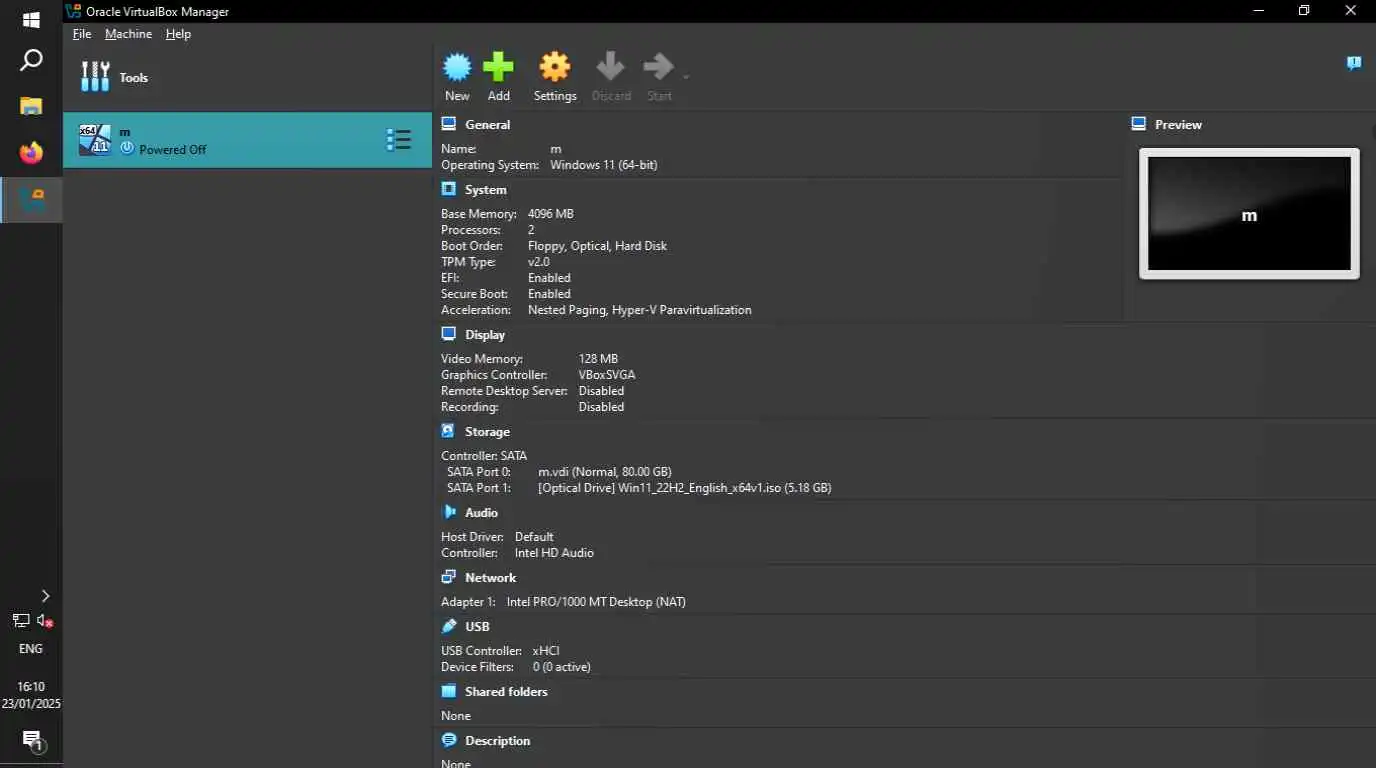Click the Description section speech-bubble icon
The height and width of the screenshot is (768, 1376).
click(x=448, y=740)
